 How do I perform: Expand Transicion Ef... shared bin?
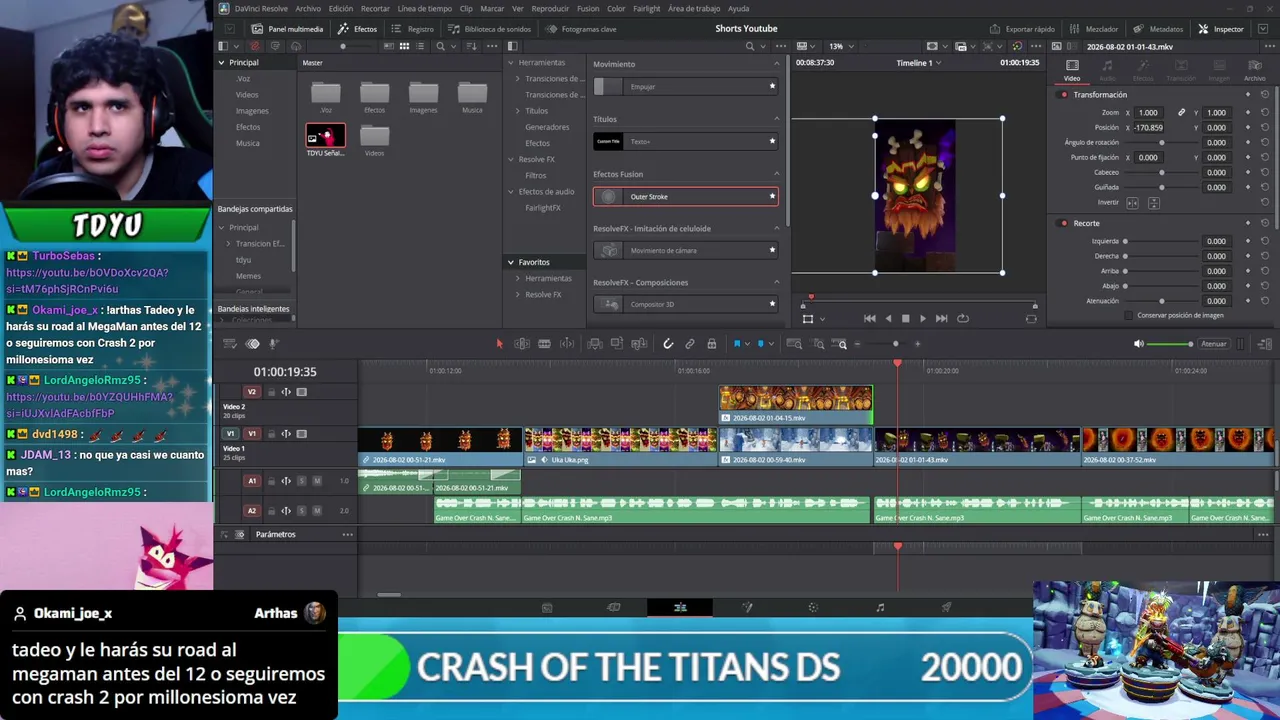228,244
